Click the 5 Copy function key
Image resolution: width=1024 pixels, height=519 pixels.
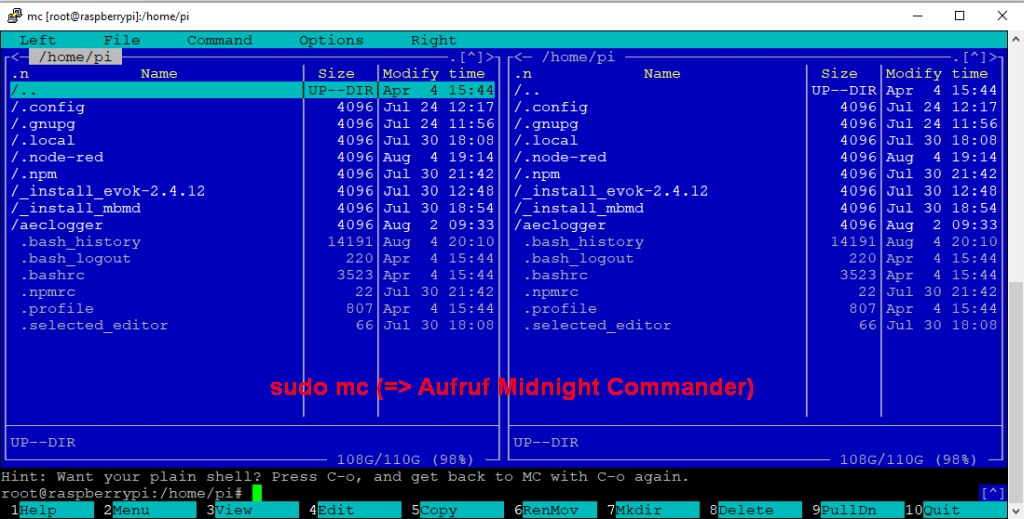pyautogui.click(x=457, y=510)
